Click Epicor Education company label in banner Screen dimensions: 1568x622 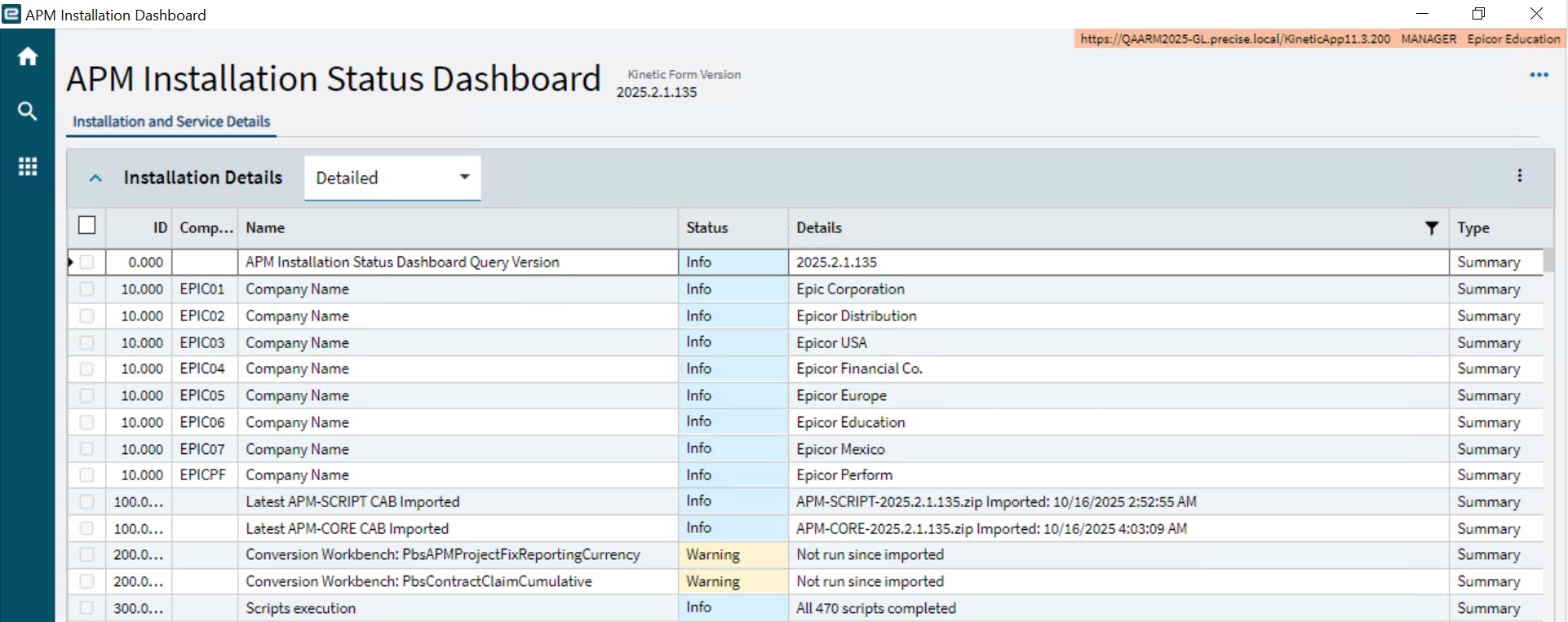pos(1513,39)
